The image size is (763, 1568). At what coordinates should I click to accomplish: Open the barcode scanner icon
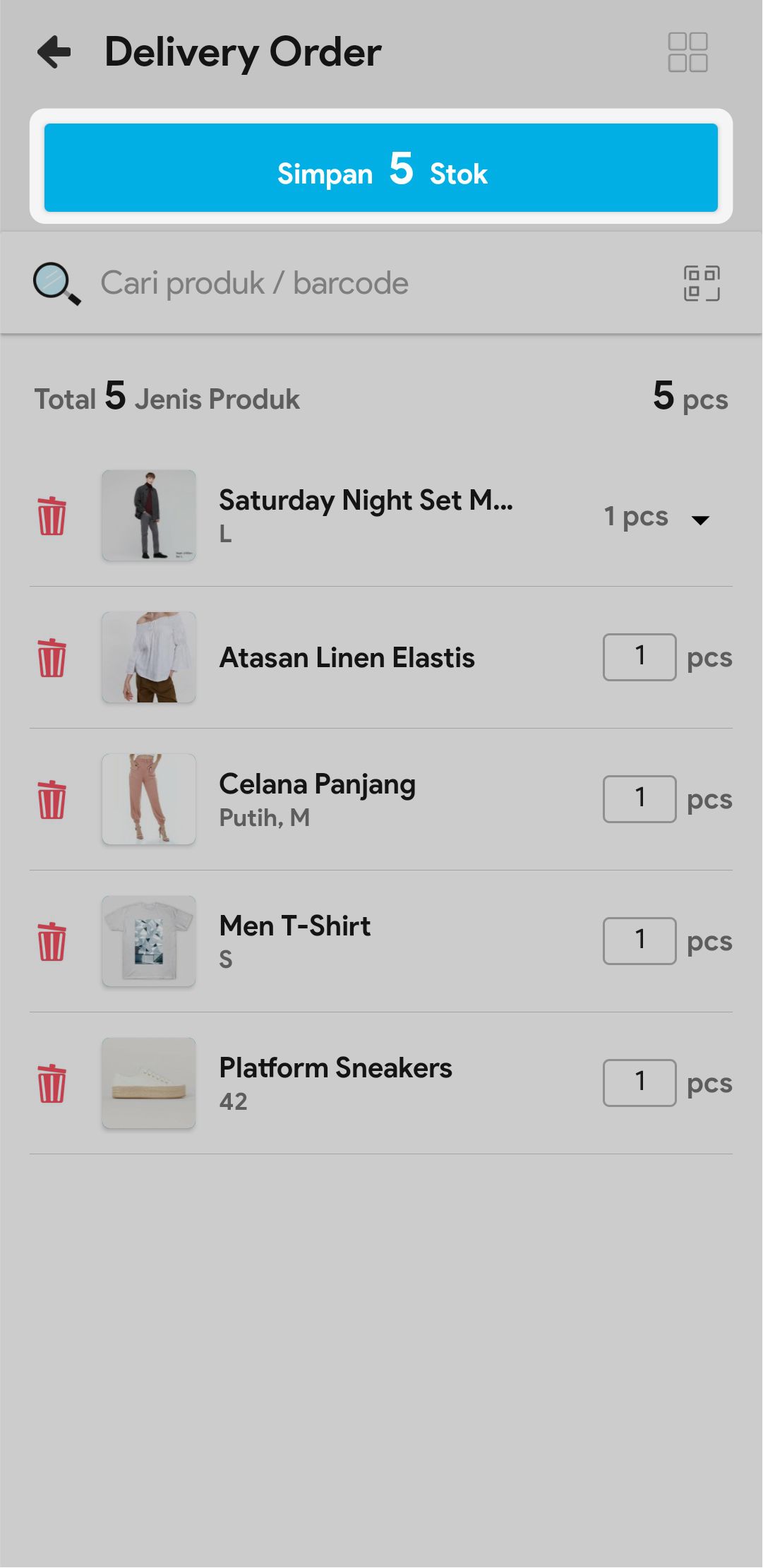(x=702, y=284)
